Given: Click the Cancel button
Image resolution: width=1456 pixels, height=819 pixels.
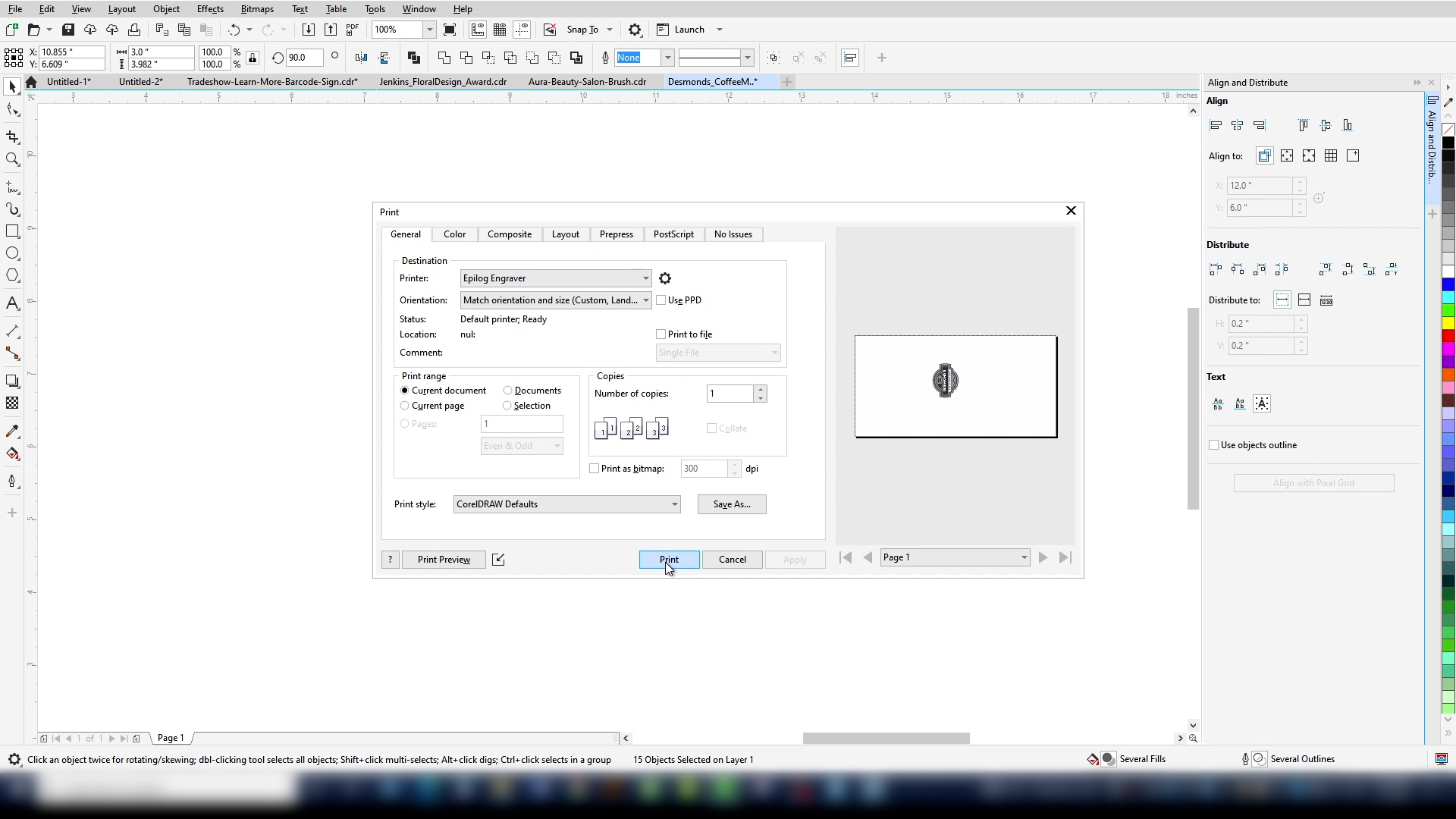Looking at the screenshot, I should [x=732, y=560].
